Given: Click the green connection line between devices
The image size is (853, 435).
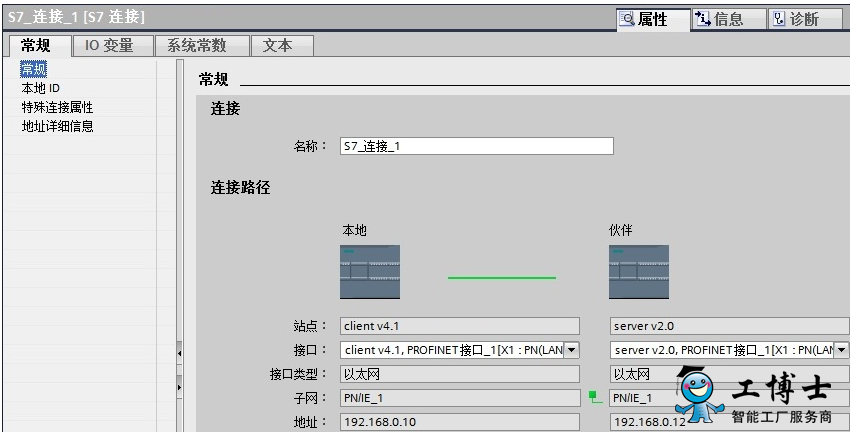Looking at the screenshot, I should click(502, 278).
